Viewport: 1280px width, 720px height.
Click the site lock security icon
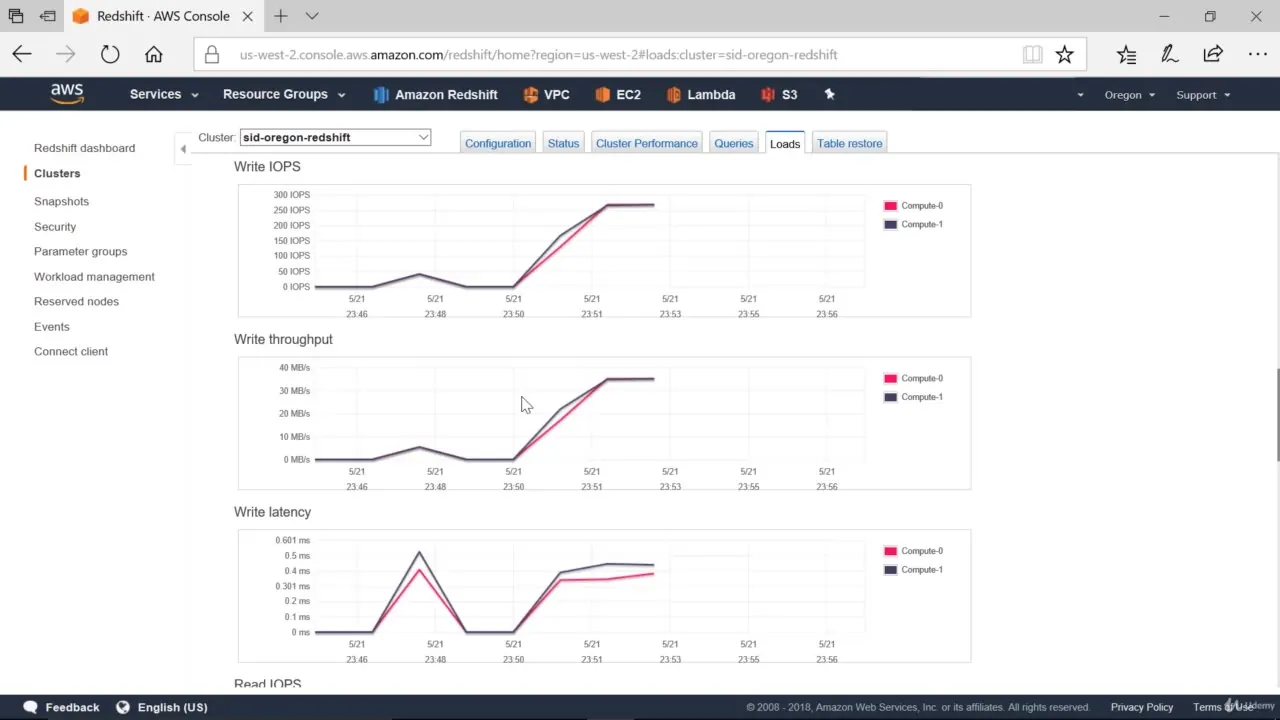(x=212, y=55)
